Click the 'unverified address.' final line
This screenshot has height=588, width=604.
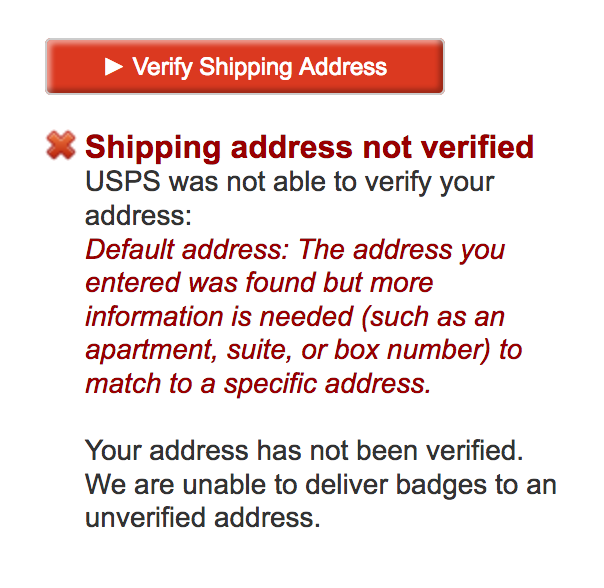[x=203, y=517]
